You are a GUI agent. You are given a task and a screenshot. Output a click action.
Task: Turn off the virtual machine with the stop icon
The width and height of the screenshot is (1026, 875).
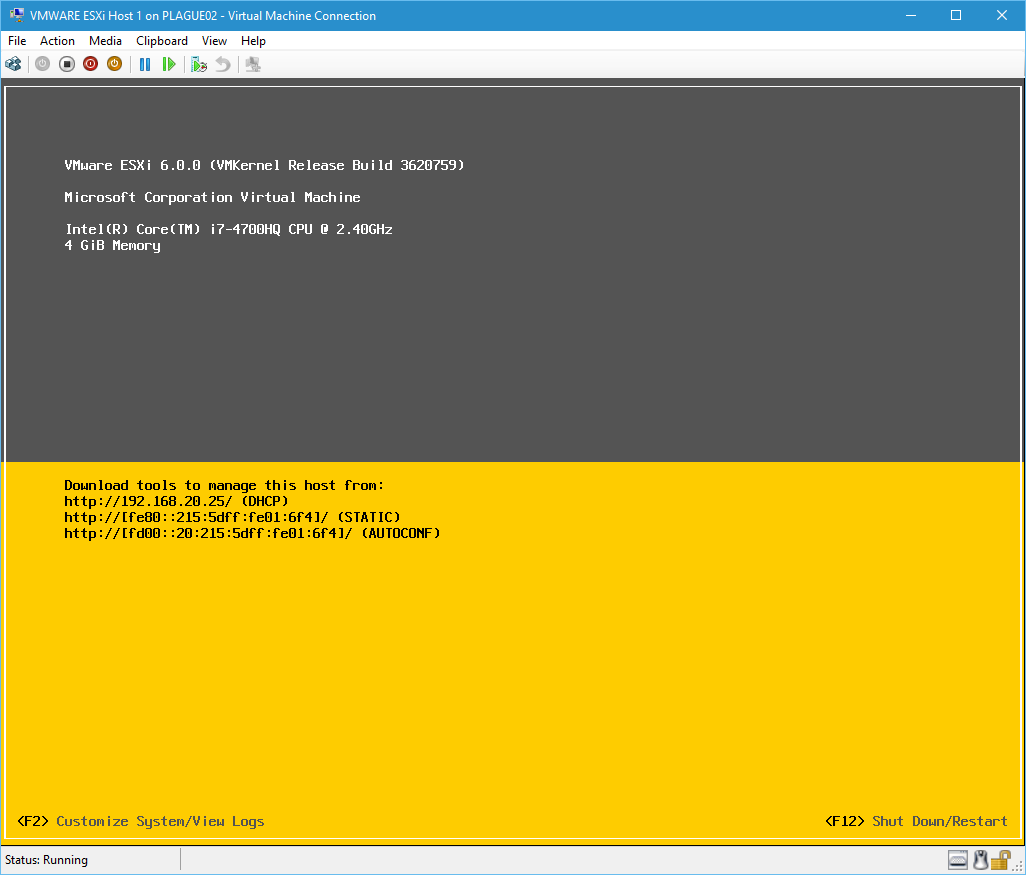[67, 64]
